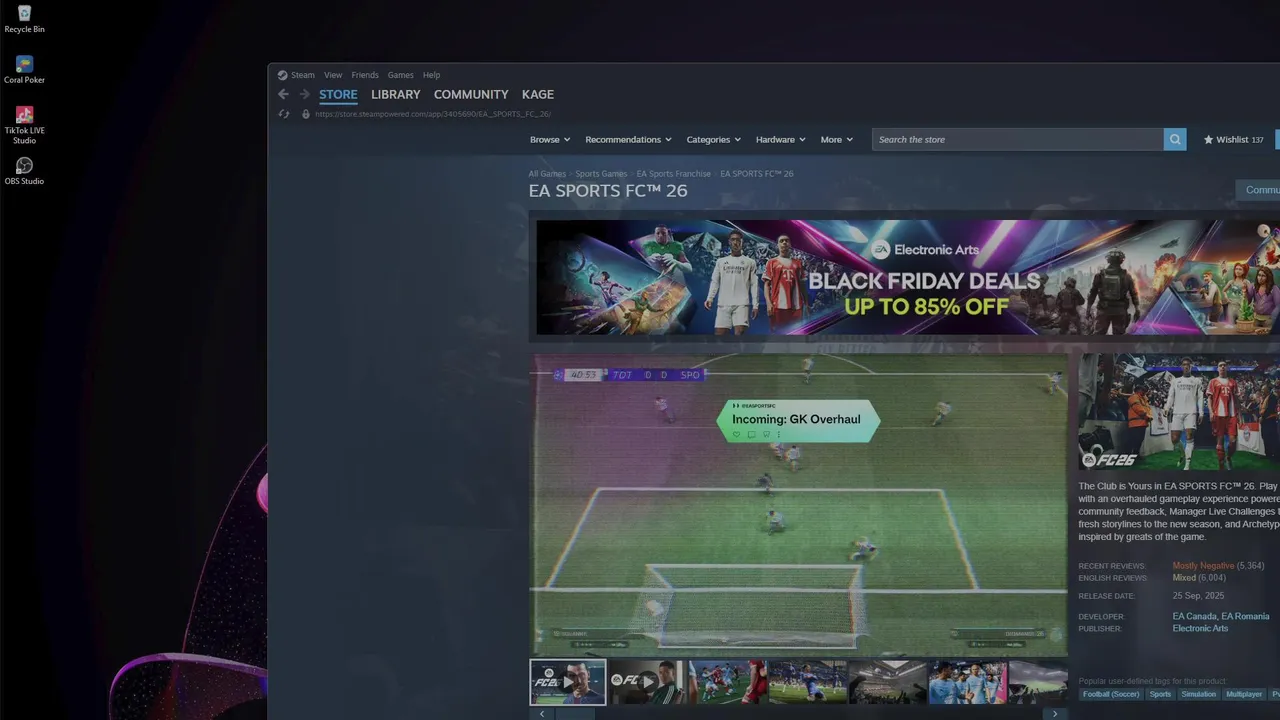
Task: Expand the More dropdown
Action: [837, 140]
